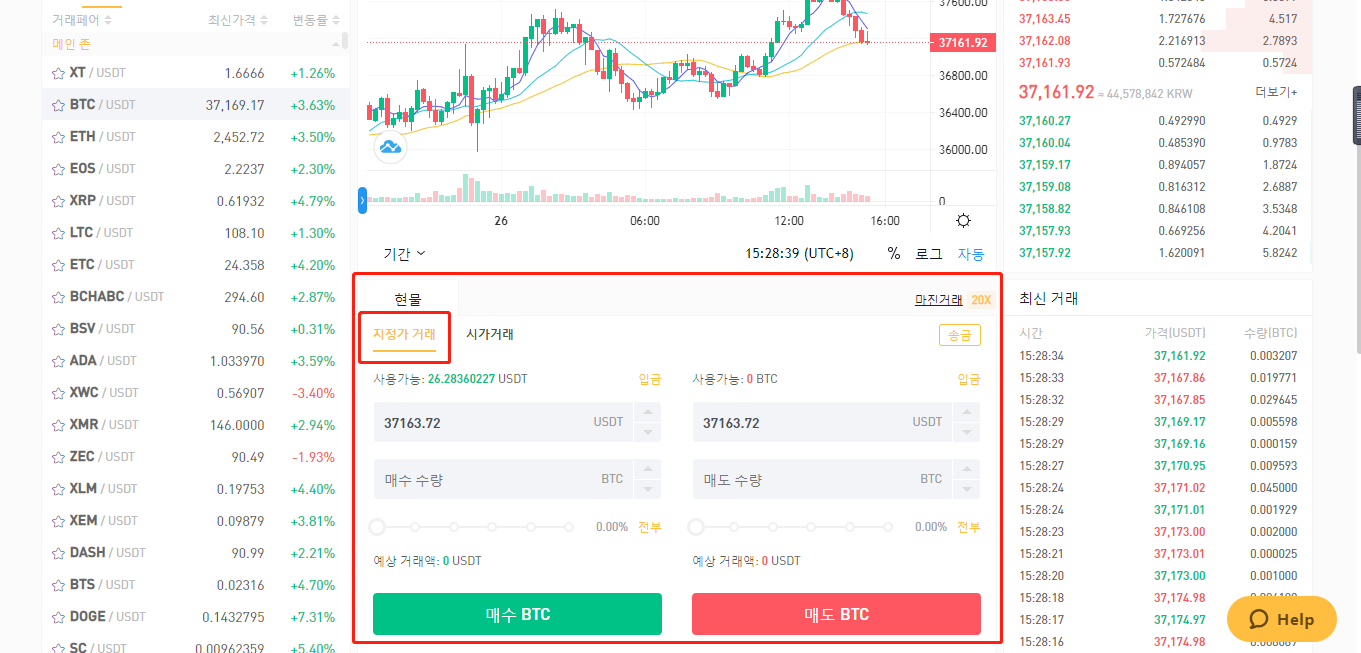Star the LTC/USDT pair
Viewport: 1361px width, 653px height.
point(58,233)
